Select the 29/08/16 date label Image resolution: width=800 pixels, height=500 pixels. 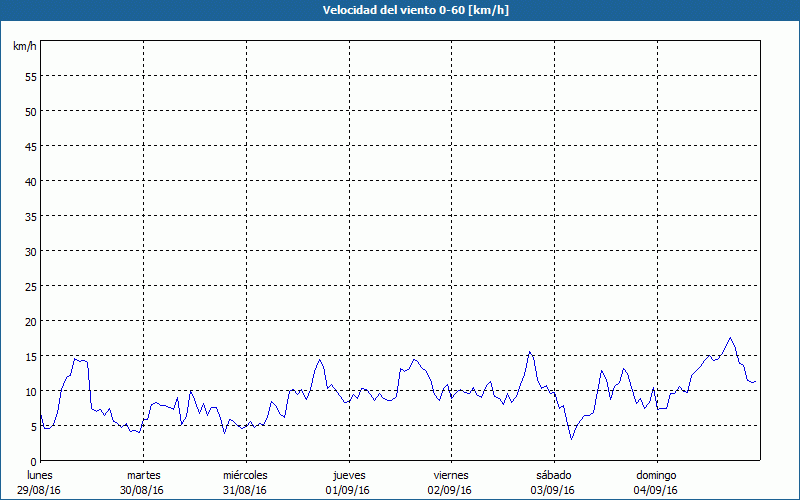point(41,490)
